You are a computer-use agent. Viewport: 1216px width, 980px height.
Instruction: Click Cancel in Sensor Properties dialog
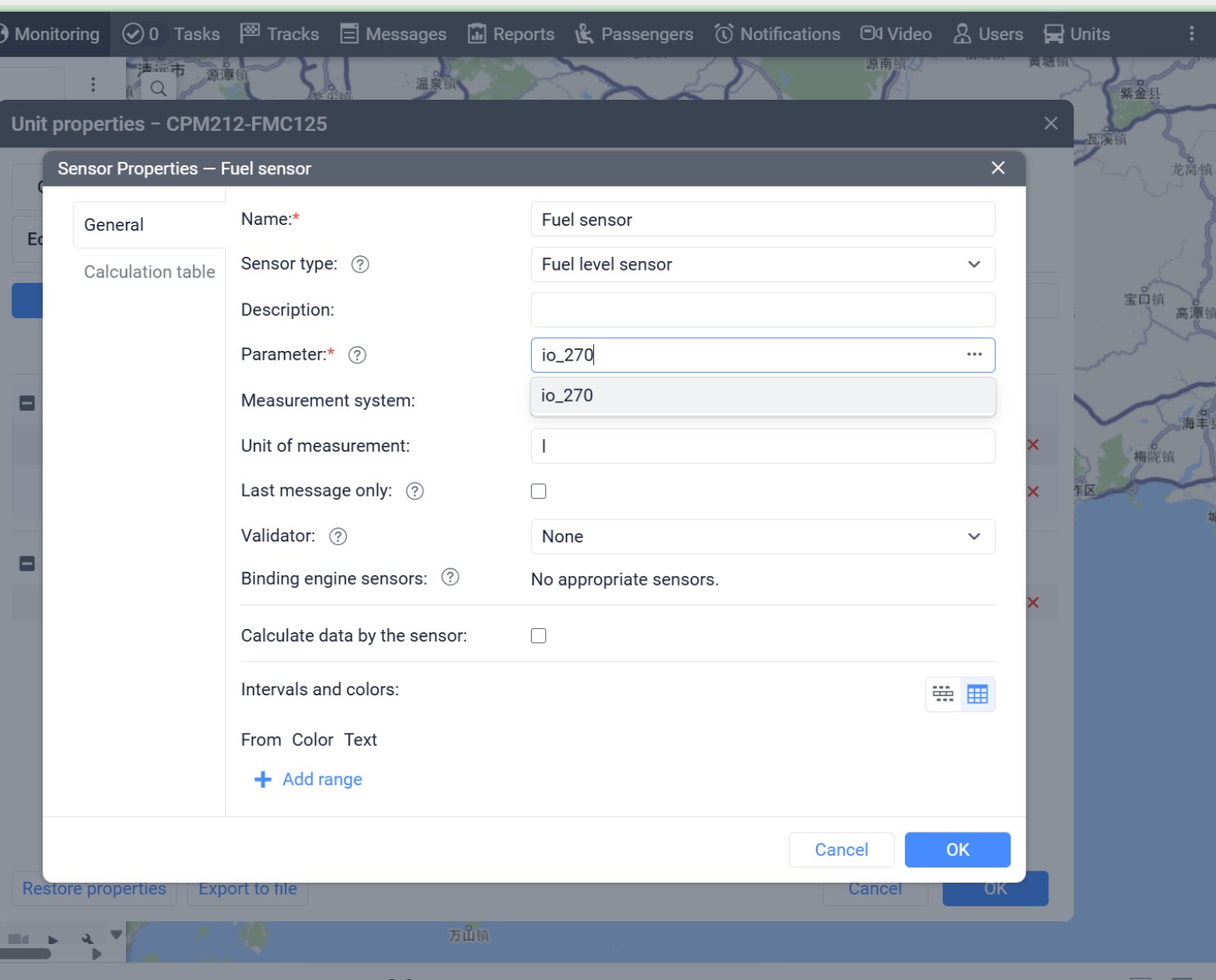pyautogui.click(x=841, y=850)
